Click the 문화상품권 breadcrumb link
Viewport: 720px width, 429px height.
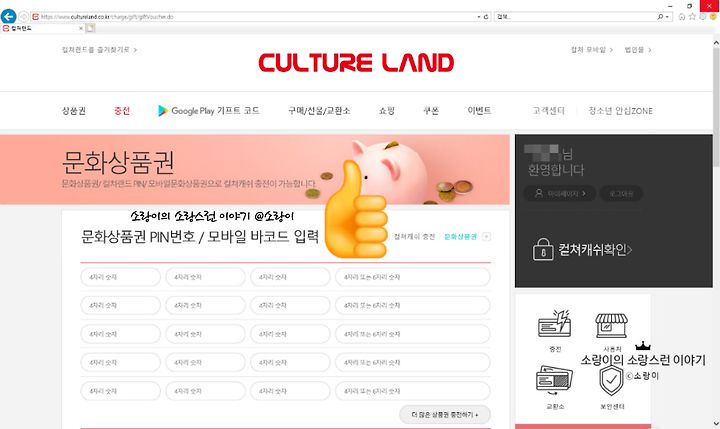(x=460, y=237)
